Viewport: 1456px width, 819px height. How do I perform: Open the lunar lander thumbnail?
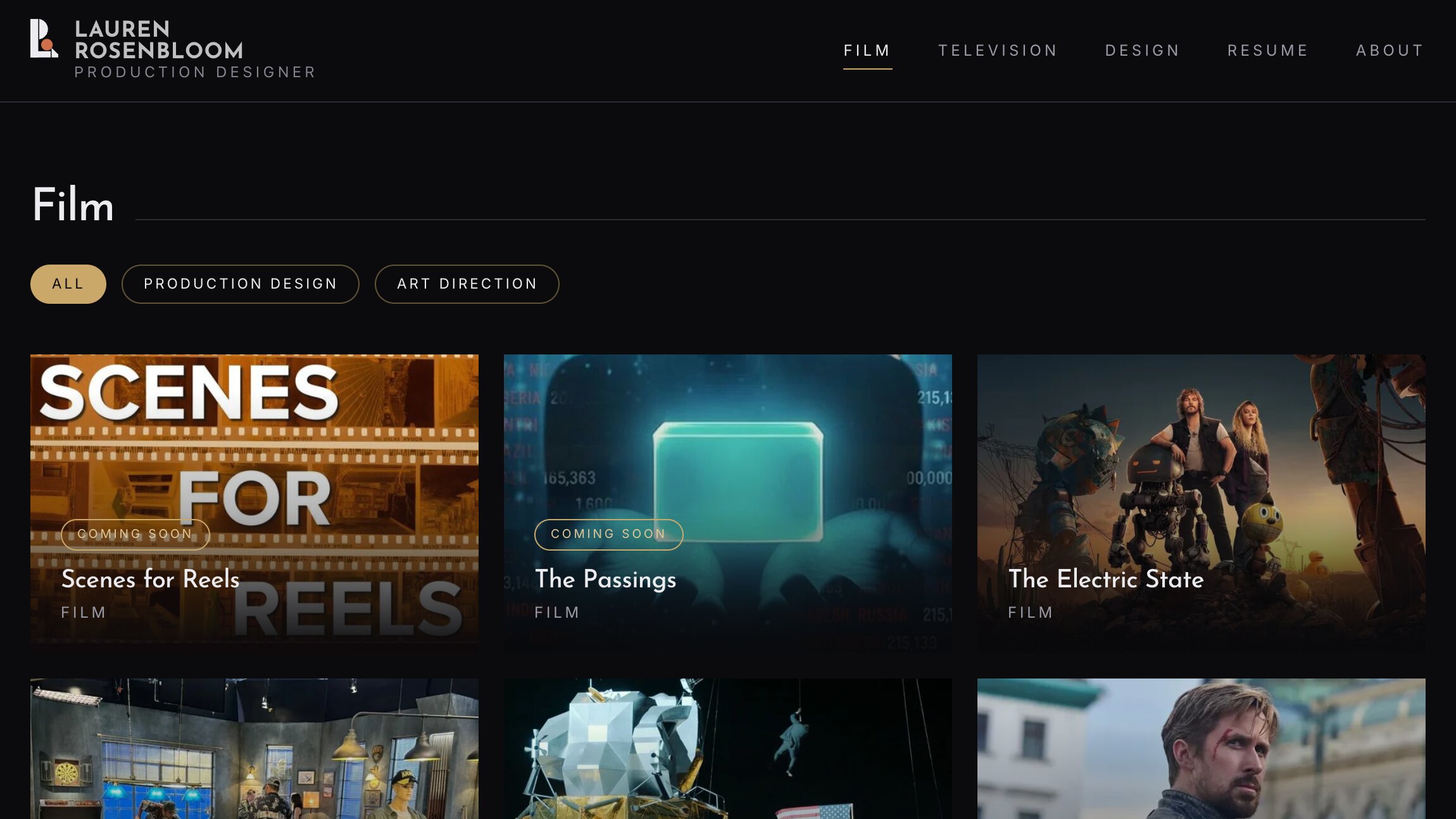click(x=728, y=749)
